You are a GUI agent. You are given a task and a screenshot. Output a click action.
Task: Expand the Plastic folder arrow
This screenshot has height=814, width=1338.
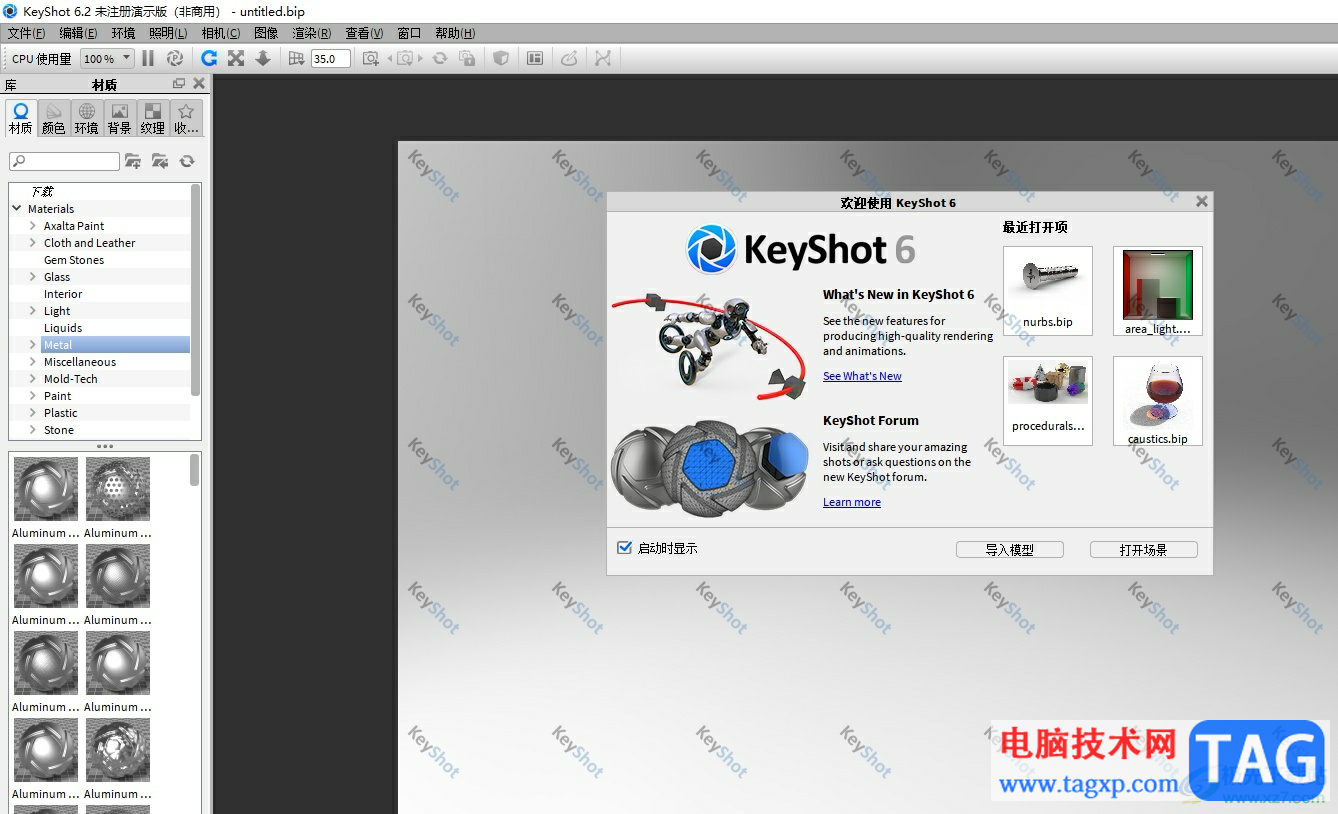coord(33,413)
